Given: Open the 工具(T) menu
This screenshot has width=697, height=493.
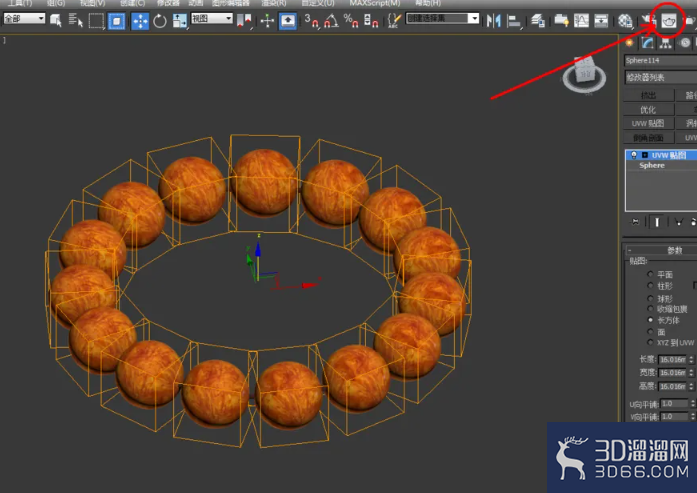Looking at the screenshot, I should click(x=20, y=3).
